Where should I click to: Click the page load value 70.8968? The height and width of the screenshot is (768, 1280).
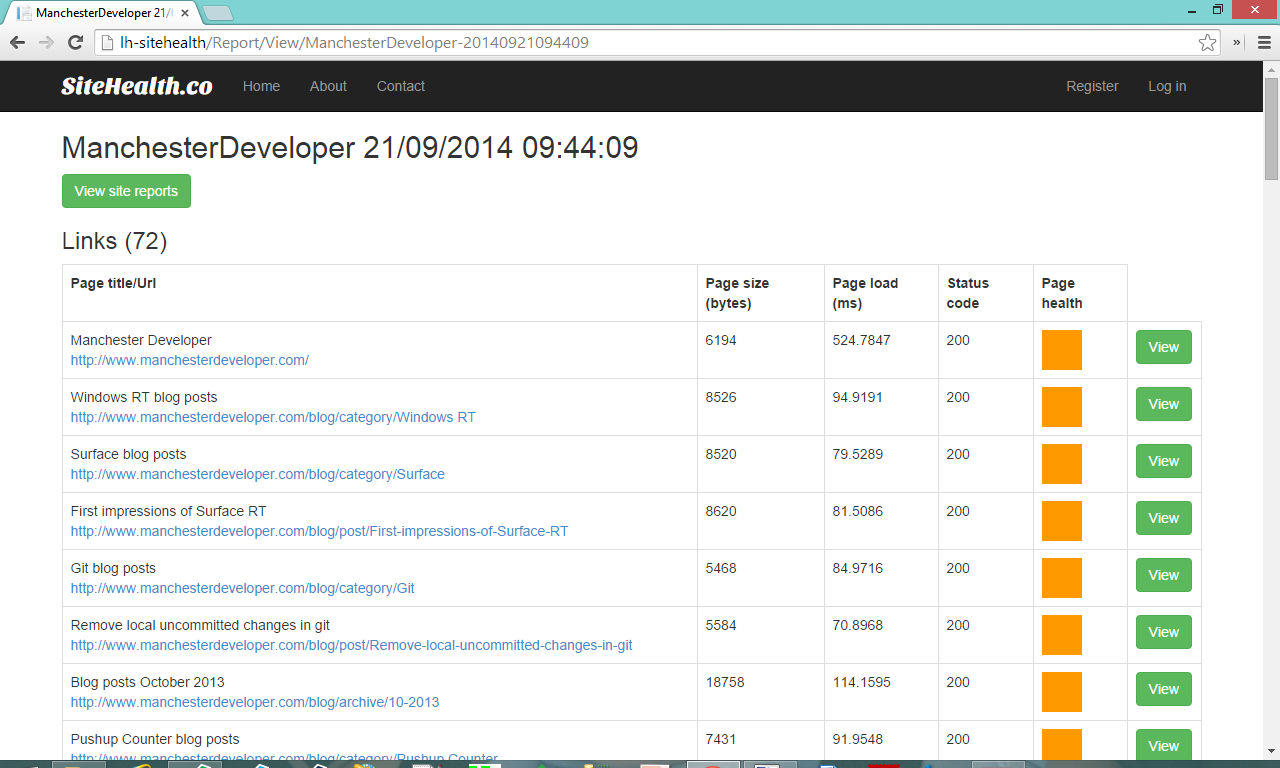click(x=858, y=625)
